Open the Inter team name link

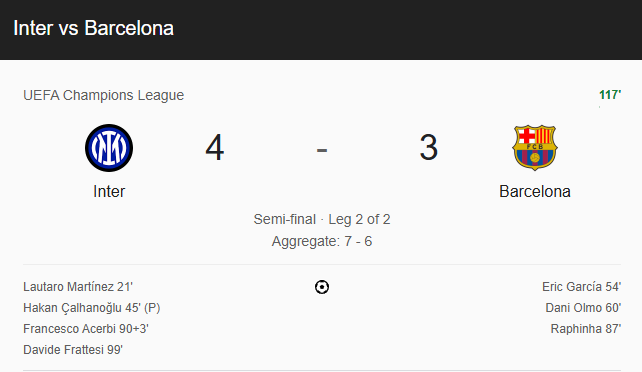[x=109, y=191]
